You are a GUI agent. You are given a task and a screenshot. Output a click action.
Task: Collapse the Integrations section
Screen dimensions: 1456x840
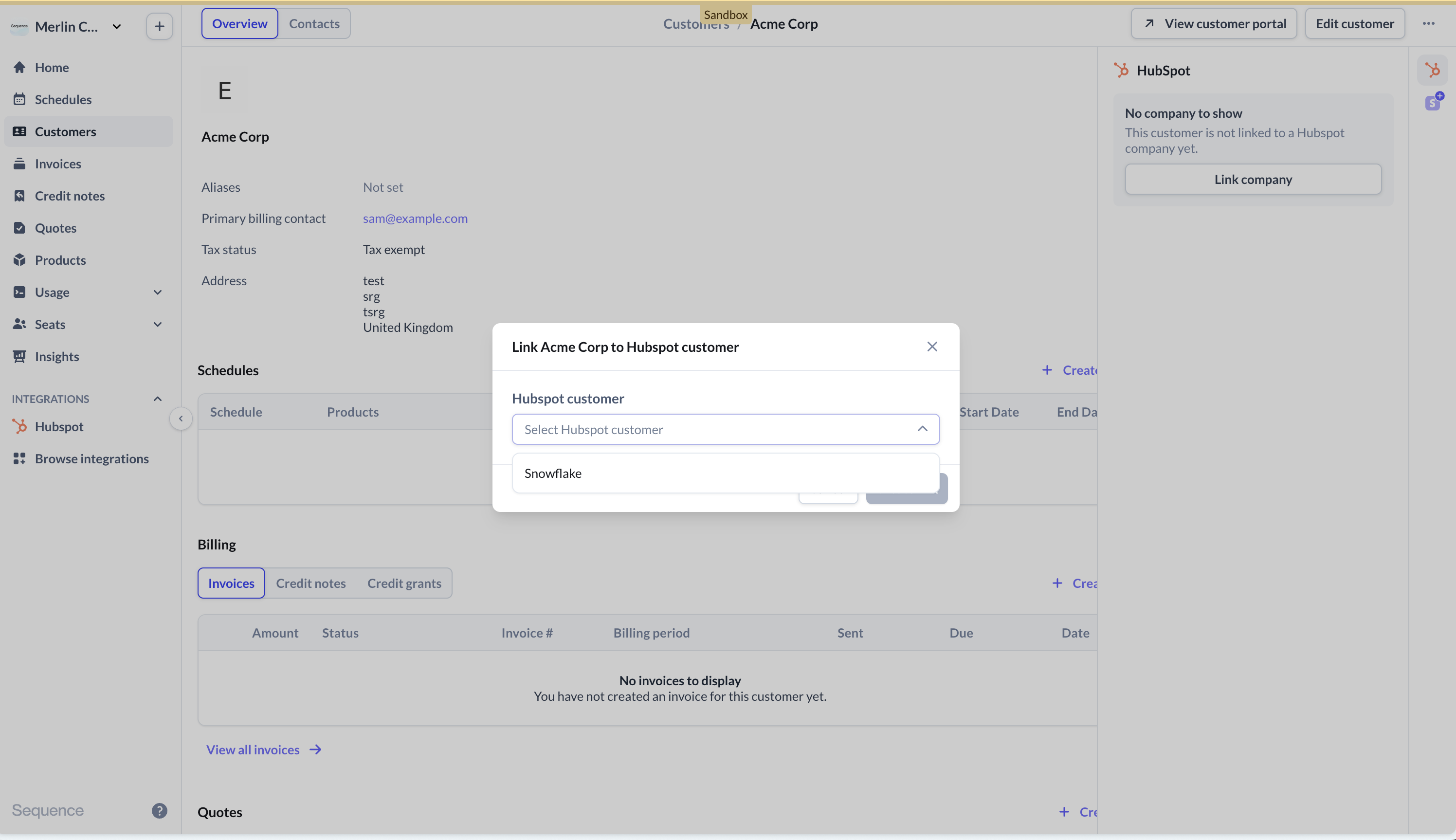(x=158, y=399)
